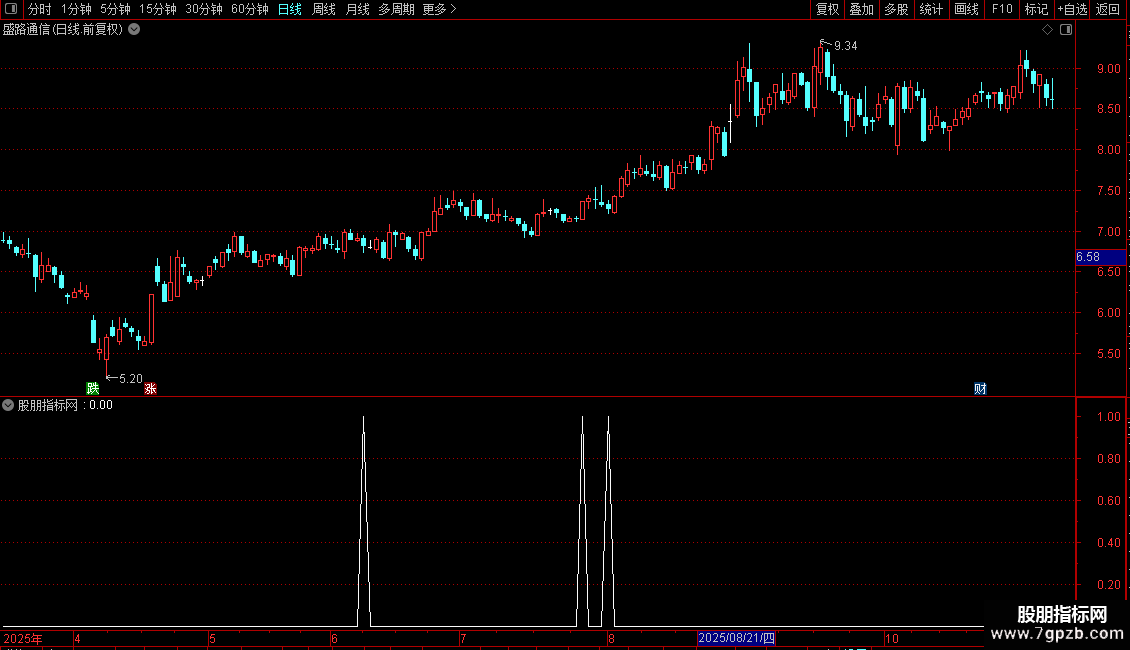
Task: Select the 60分钟 period
Action: click(x=249, y=9)
